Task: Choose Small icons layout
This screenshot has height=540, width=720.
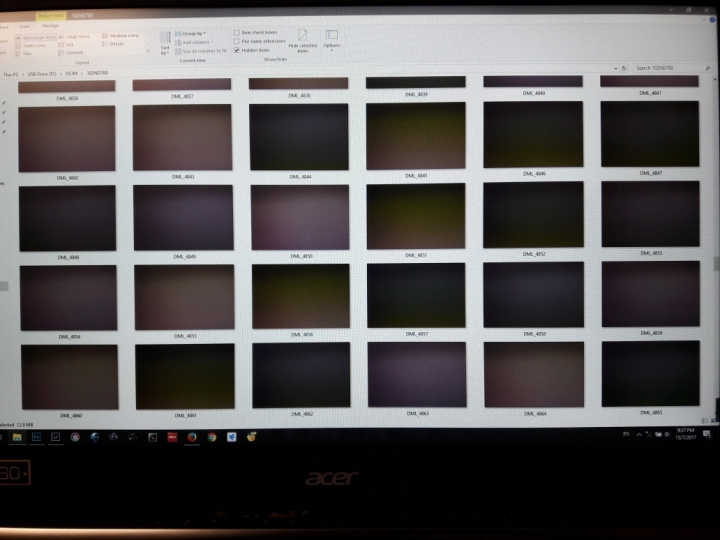Action: [30, 45]
